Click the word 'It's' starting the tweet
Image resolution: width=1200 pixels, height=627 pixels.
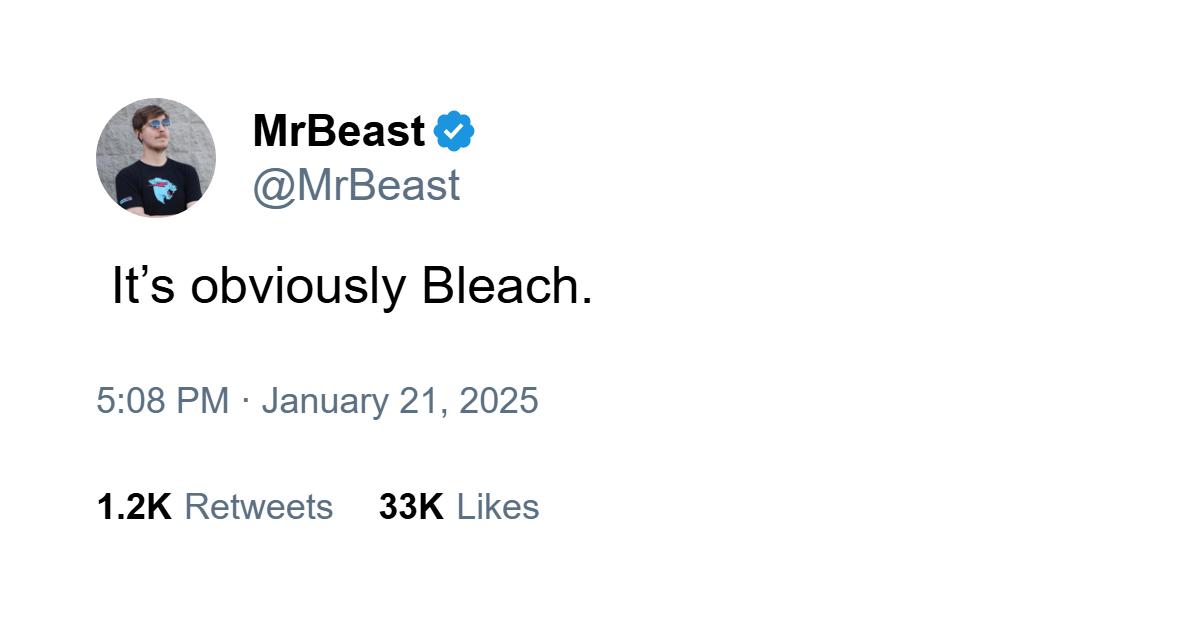click(x=144, y=286)
